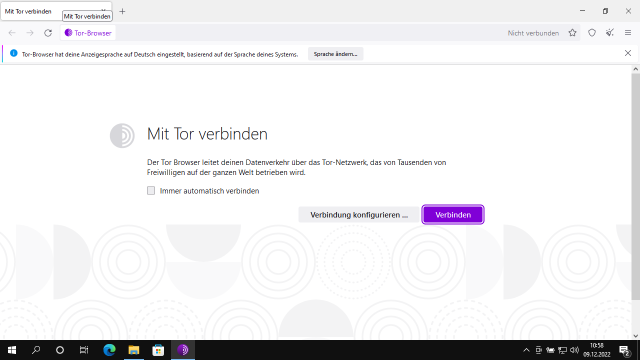
Task: Bookmark this page with the star icon
Action: (x=572, y=33)
